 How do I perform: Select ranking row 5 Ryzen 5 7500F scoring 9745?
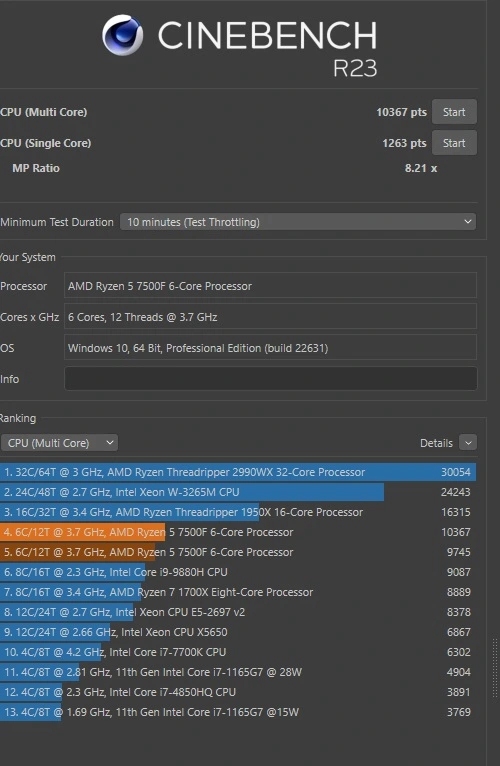238,552
